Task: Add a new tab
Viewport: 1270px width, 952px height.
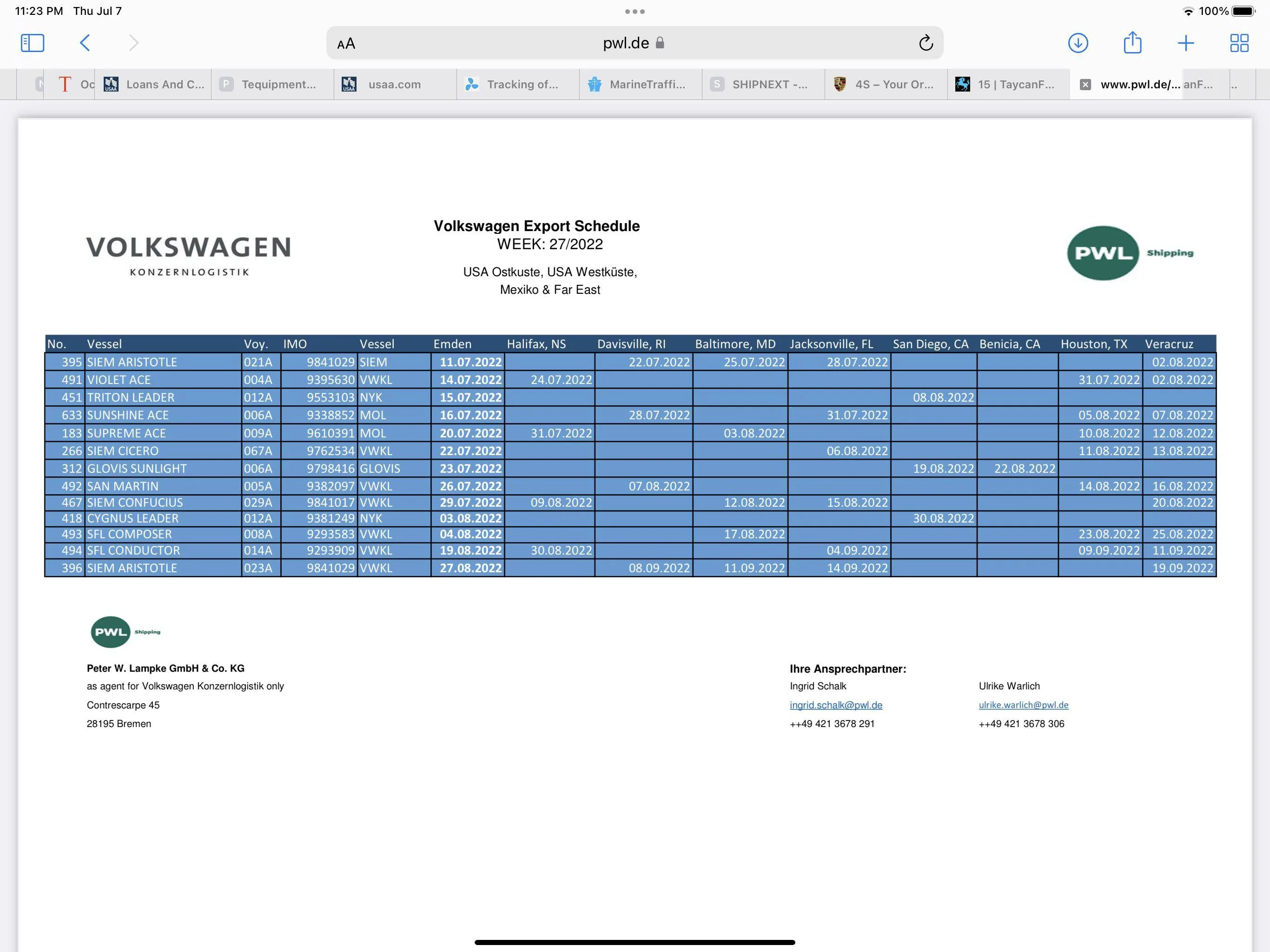Action: (1185, 43)
